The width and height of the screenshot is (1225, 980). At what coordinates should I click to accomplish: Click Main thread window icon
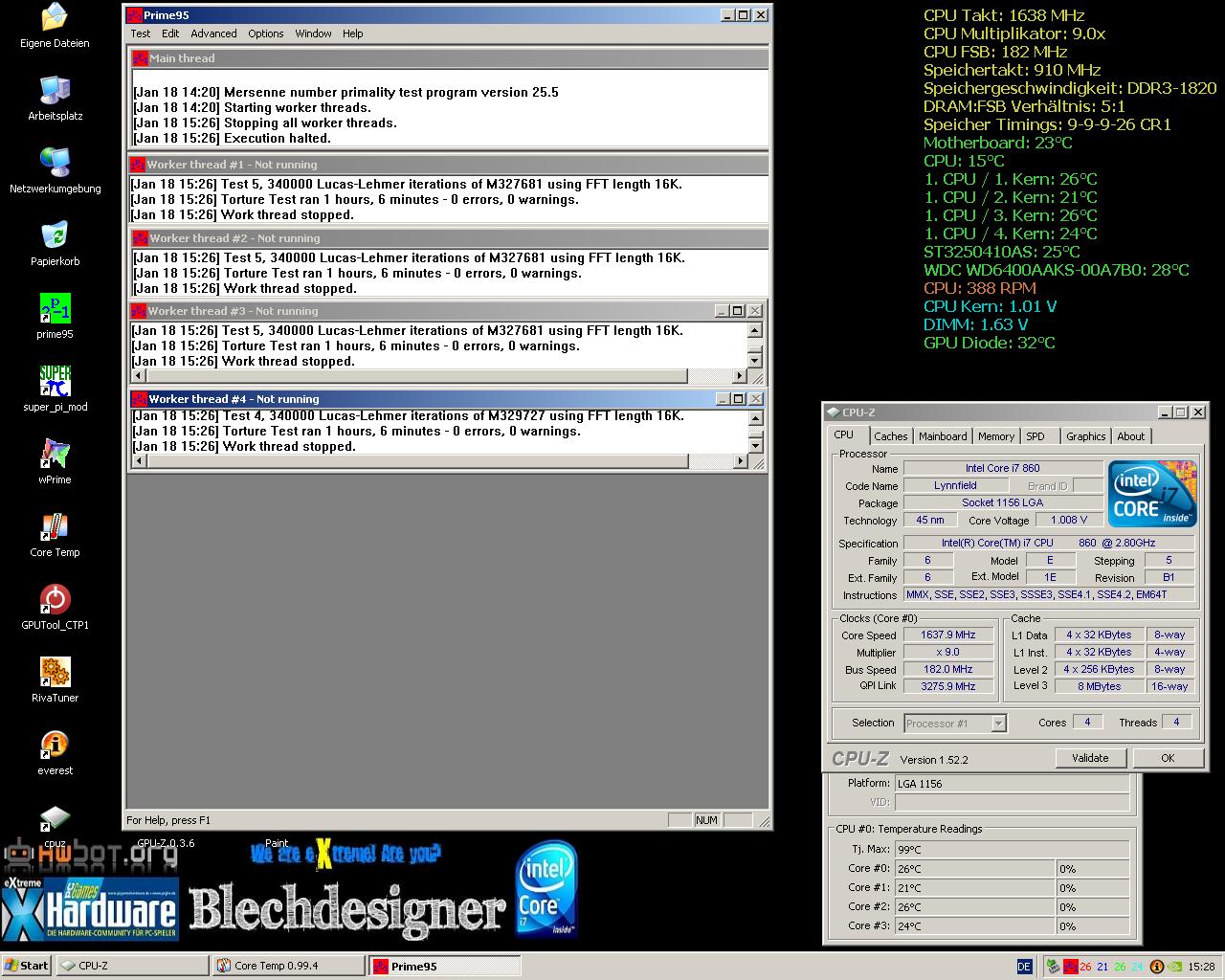(140, 58)
